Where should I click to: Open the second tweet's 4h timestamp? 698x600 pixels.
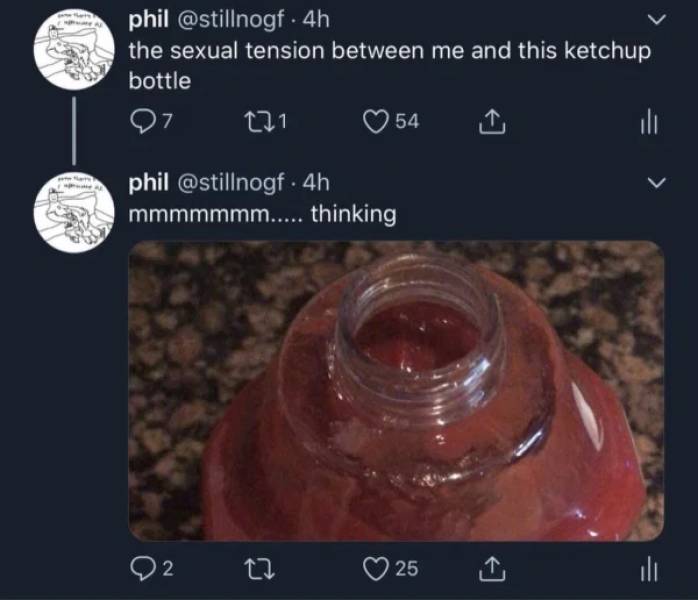(x=314, y=183)
